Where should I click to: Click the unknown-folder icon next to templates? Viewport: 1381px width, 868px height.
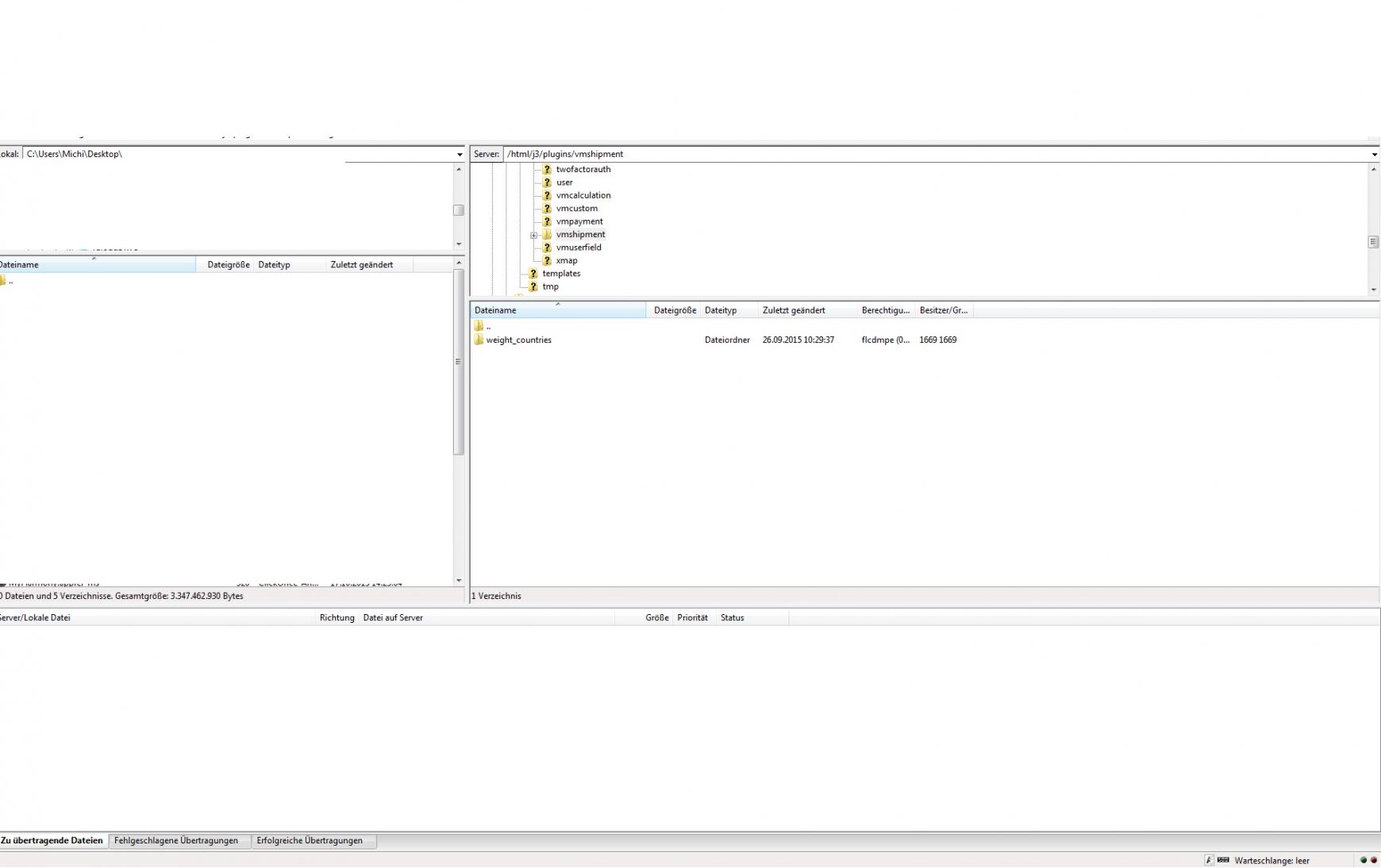pos(533,274)
